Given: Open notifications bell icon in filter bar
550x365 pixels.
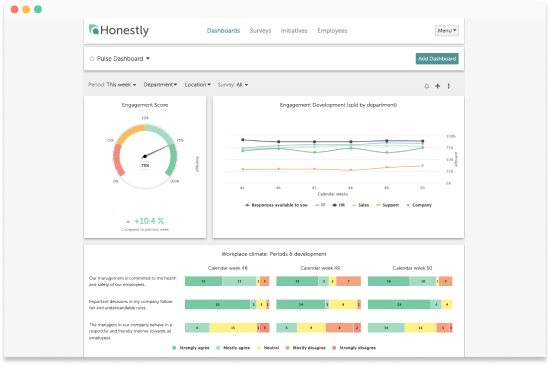Looking at the screenshot, I should point(427,86).
